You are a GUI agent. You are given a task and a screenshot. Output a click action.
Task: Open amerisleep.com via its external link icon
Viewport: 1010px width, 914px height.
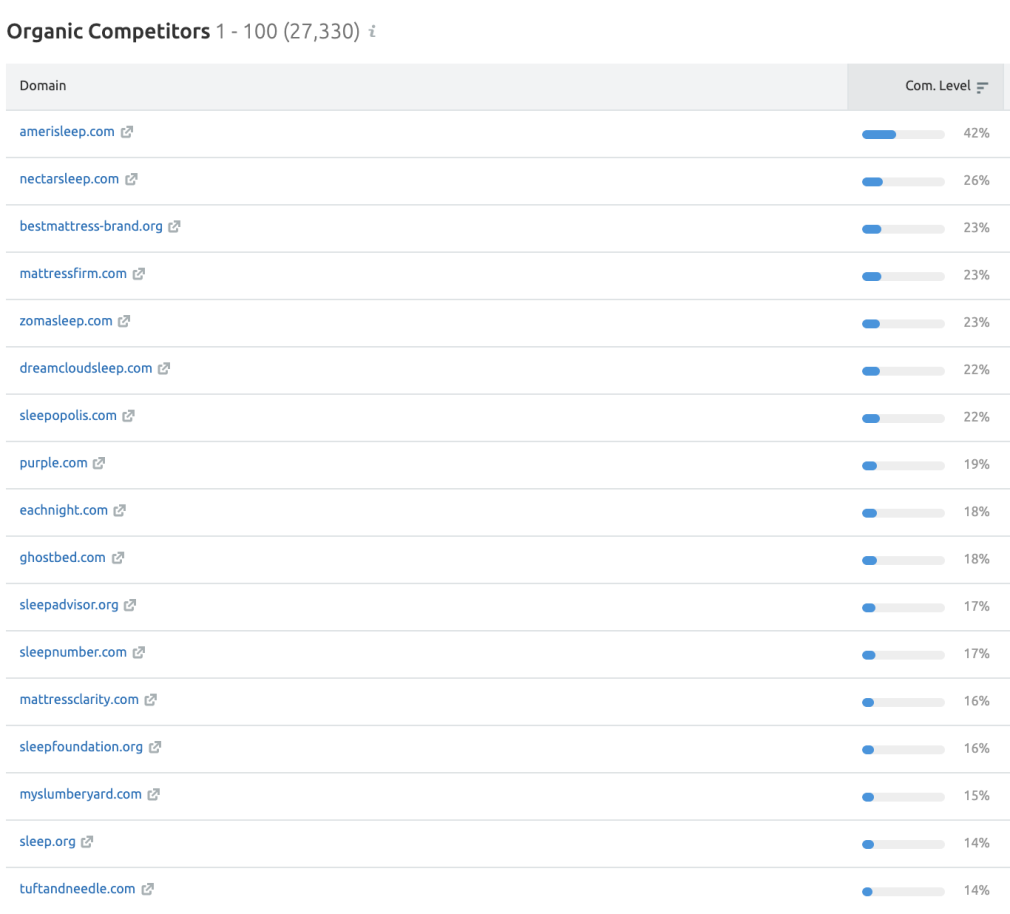click(127, 131)
